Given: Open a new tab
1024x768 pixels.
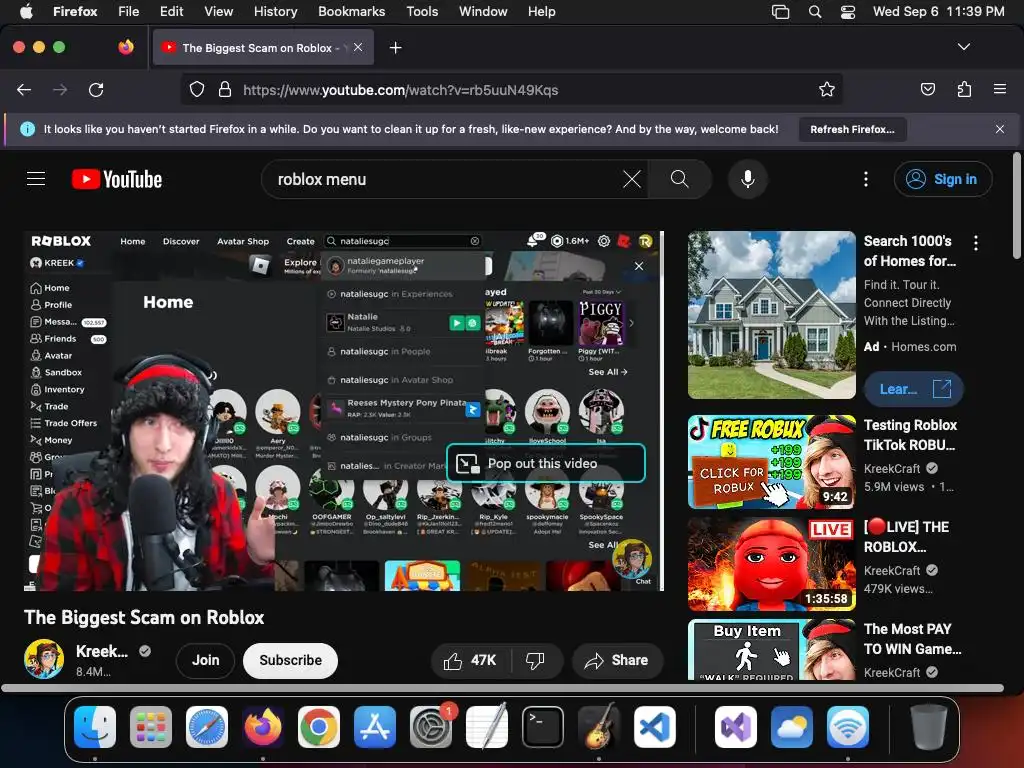Looking at the screenshot, I should (x=395, y=48).
